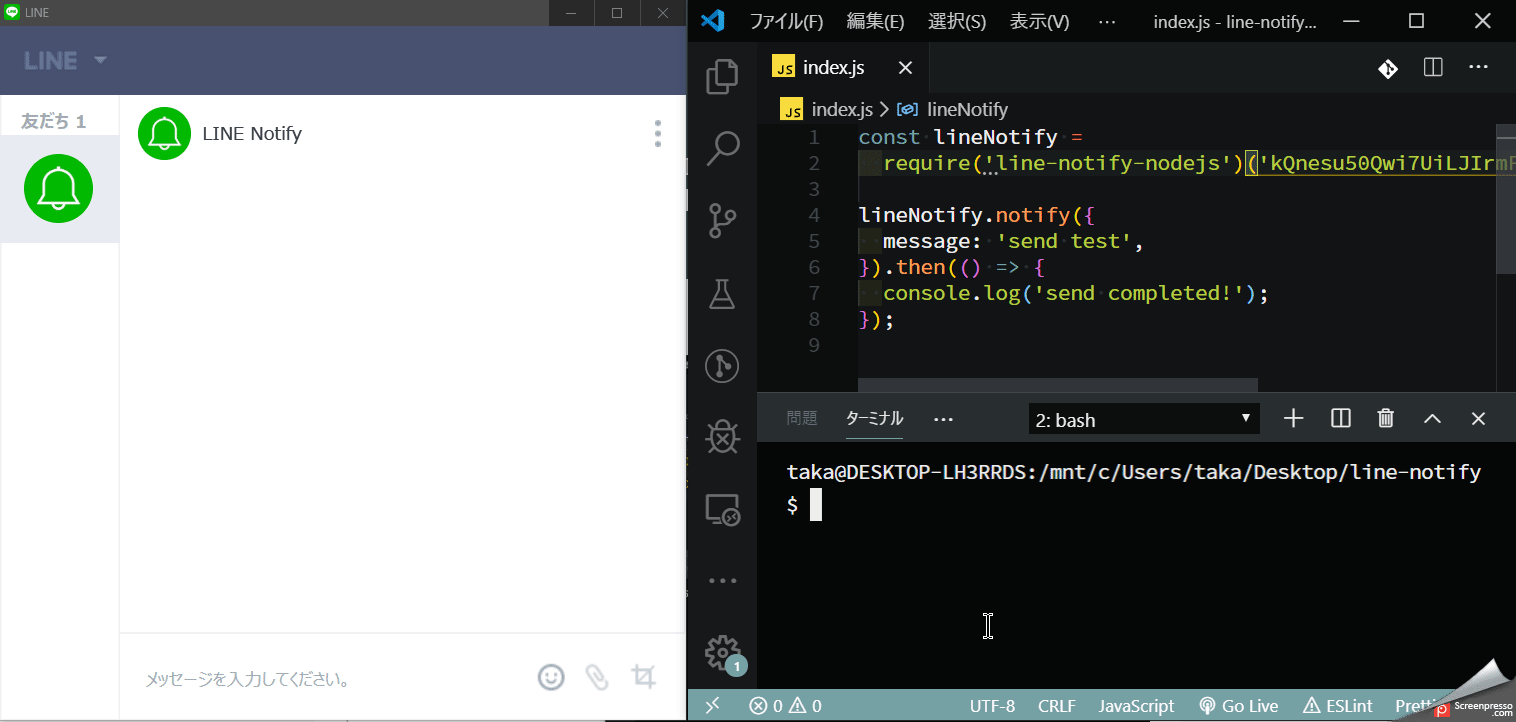Image resolution: width=1516 pixels, height=722 pixels.
Task: Split the terminal with the split icon
Action: tap(1340, 418)
